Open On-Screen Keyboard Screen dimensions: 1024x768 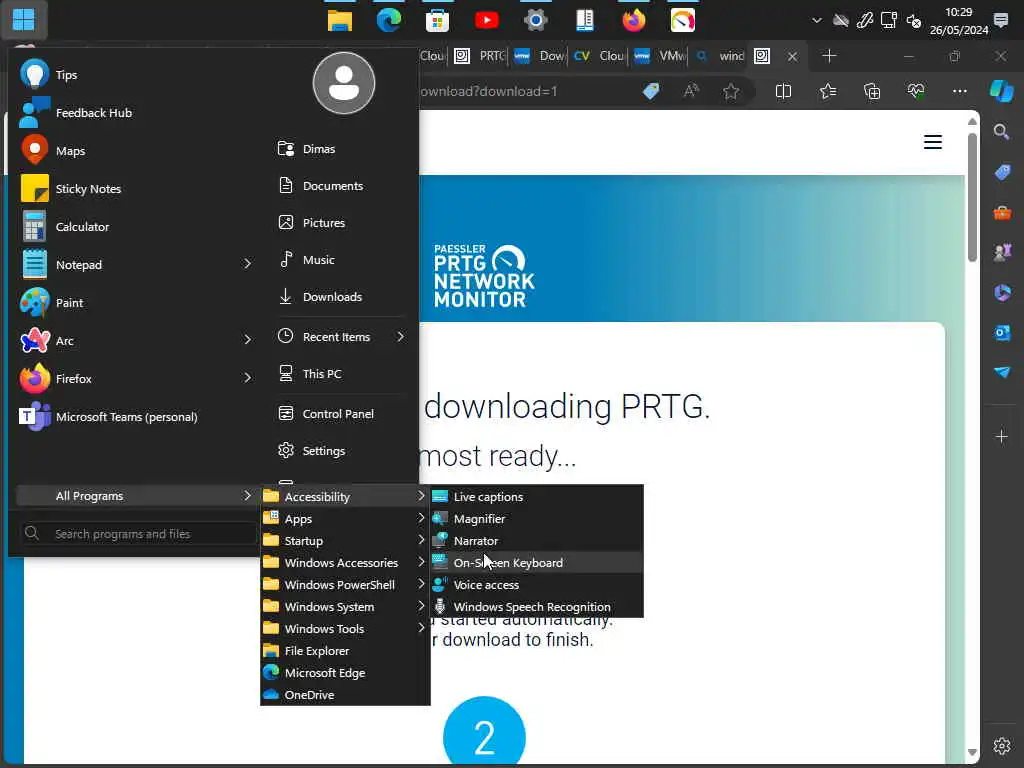tap(536, 563)
